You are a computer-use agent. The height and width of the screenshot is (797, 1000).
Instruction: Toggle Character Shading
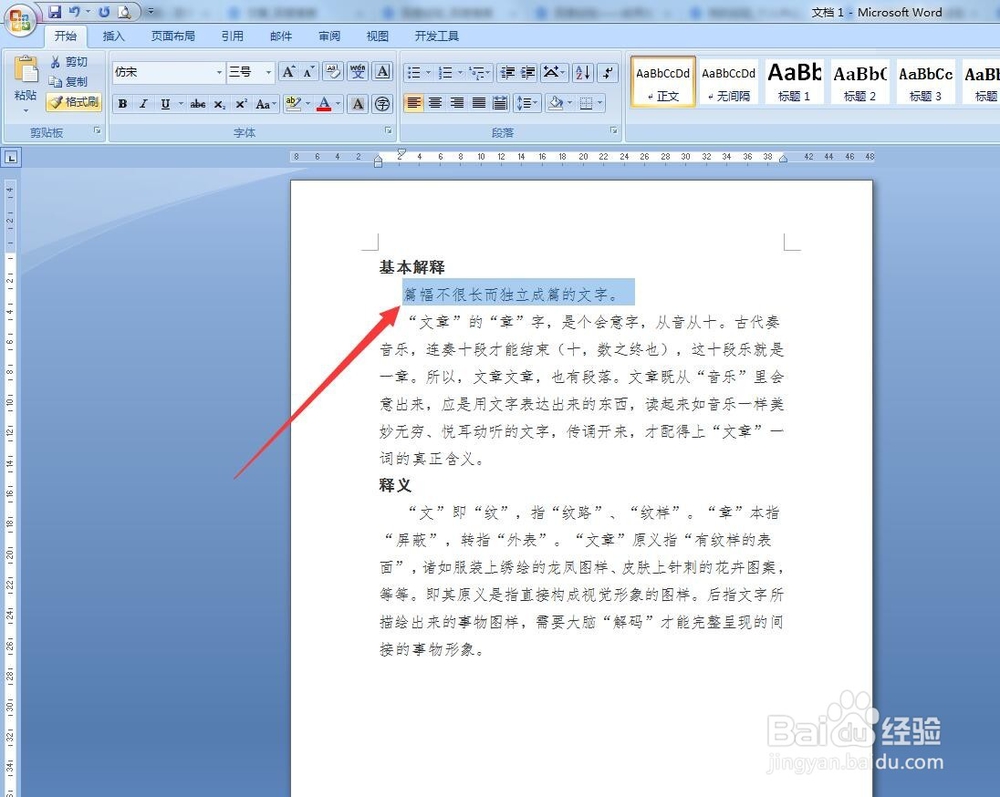pyautogui.click(x=358, y=103)
